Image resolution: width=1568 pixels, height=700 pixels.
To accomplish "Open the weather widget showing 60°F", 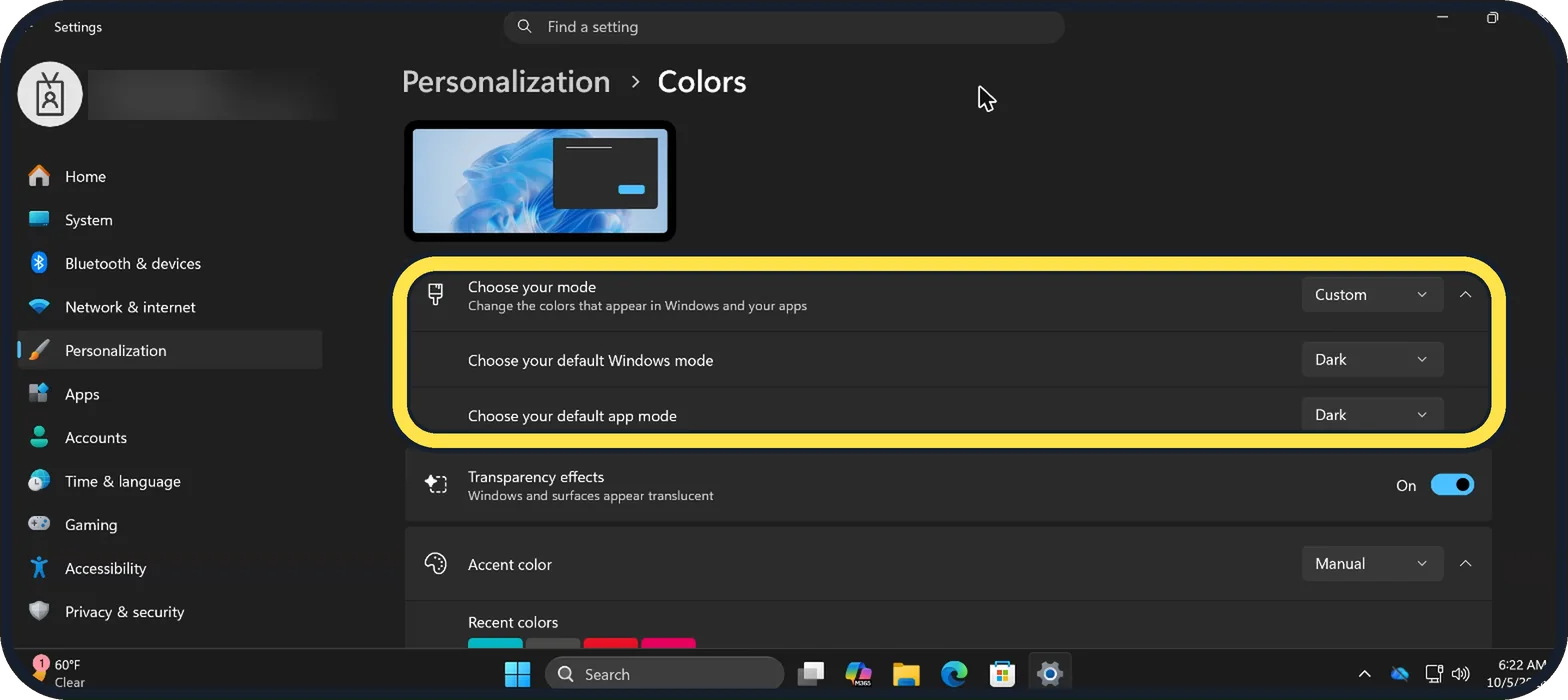I will (60, 673).
